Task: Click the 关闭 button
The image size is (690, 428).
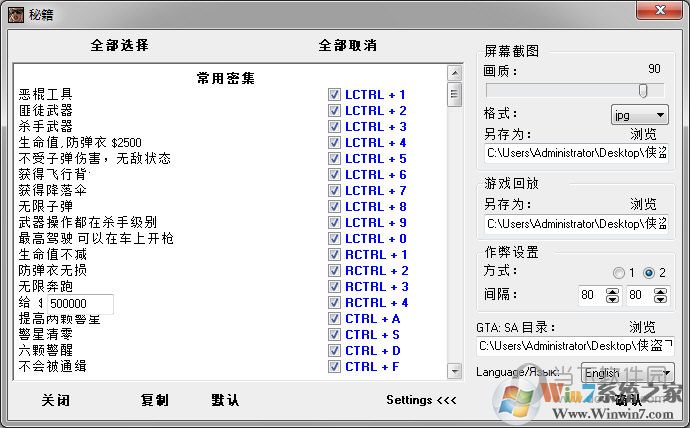Action: [55, 400]
